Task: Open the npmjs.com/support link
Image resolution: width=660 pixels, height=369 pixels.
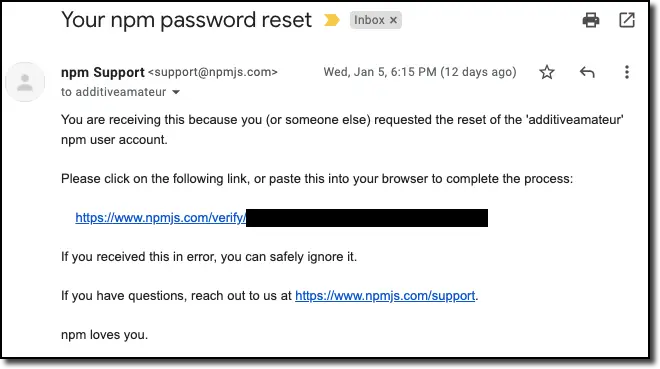Action: (x=385, y=296)
